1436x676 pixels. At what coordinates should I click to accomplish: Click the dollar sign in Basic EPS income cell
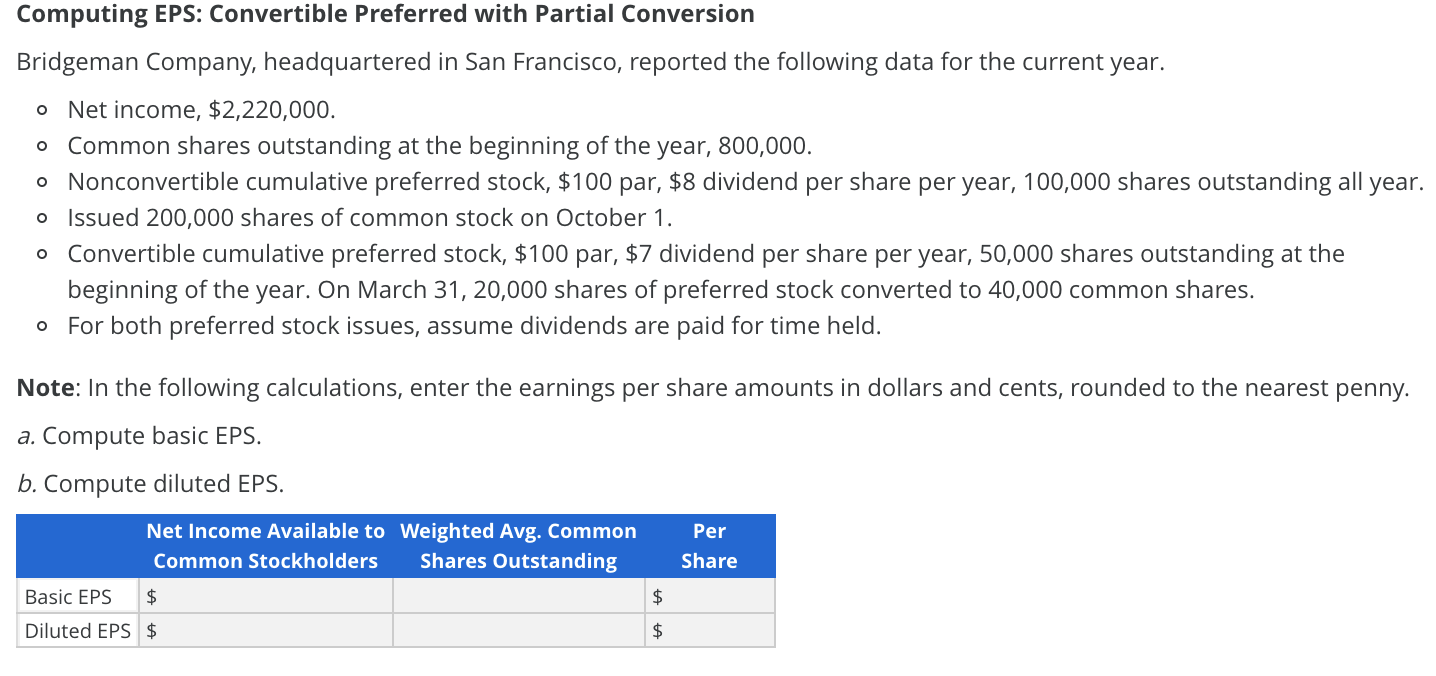click(150, 596)
